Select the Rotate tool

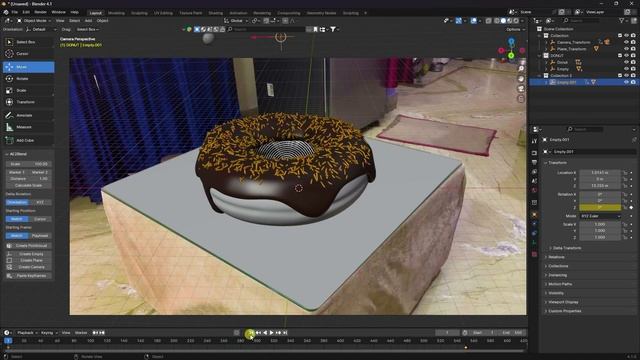click(x=28, y=78)
